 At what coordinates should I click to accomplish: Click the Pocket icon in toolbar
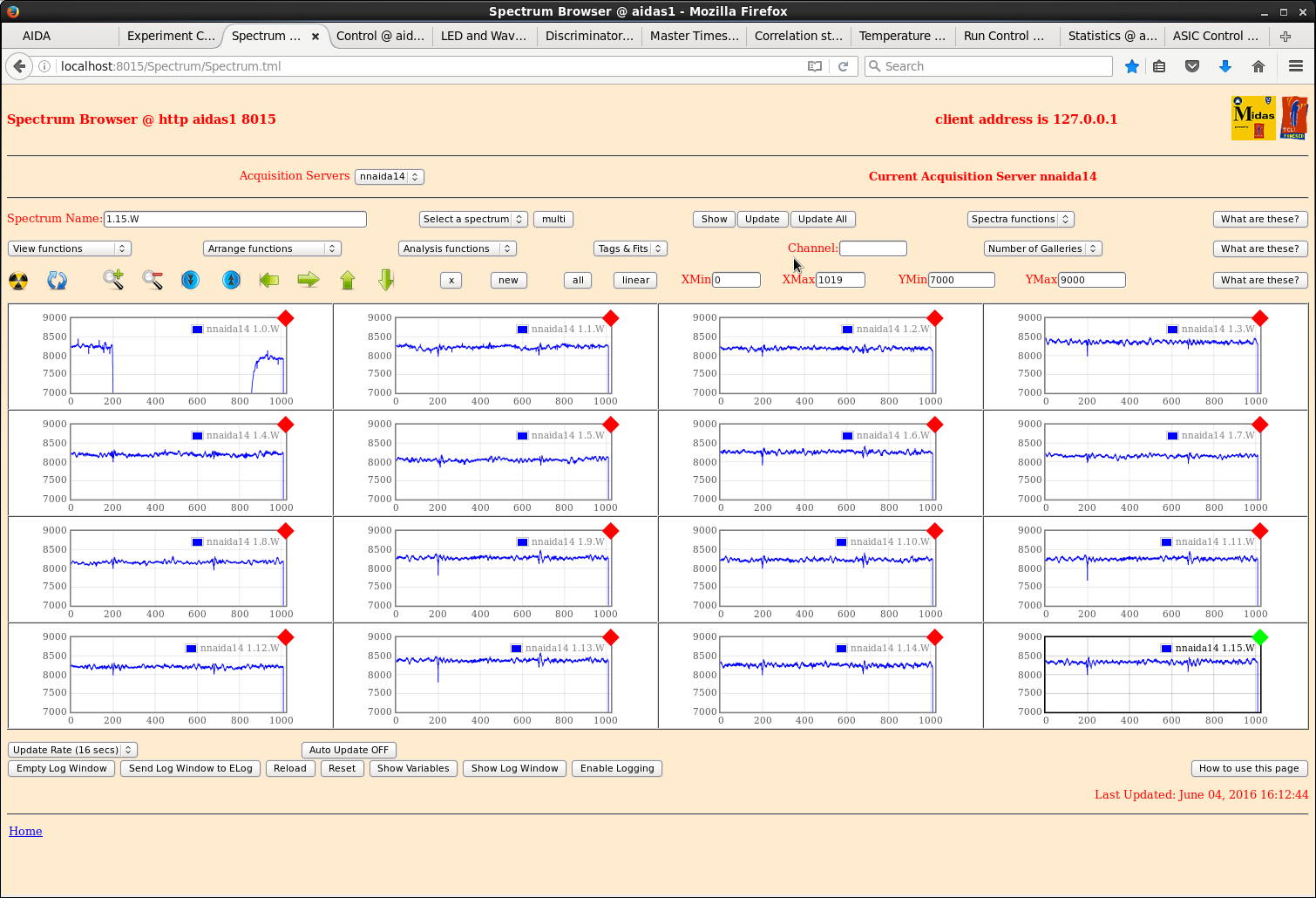coord(1192,66)
